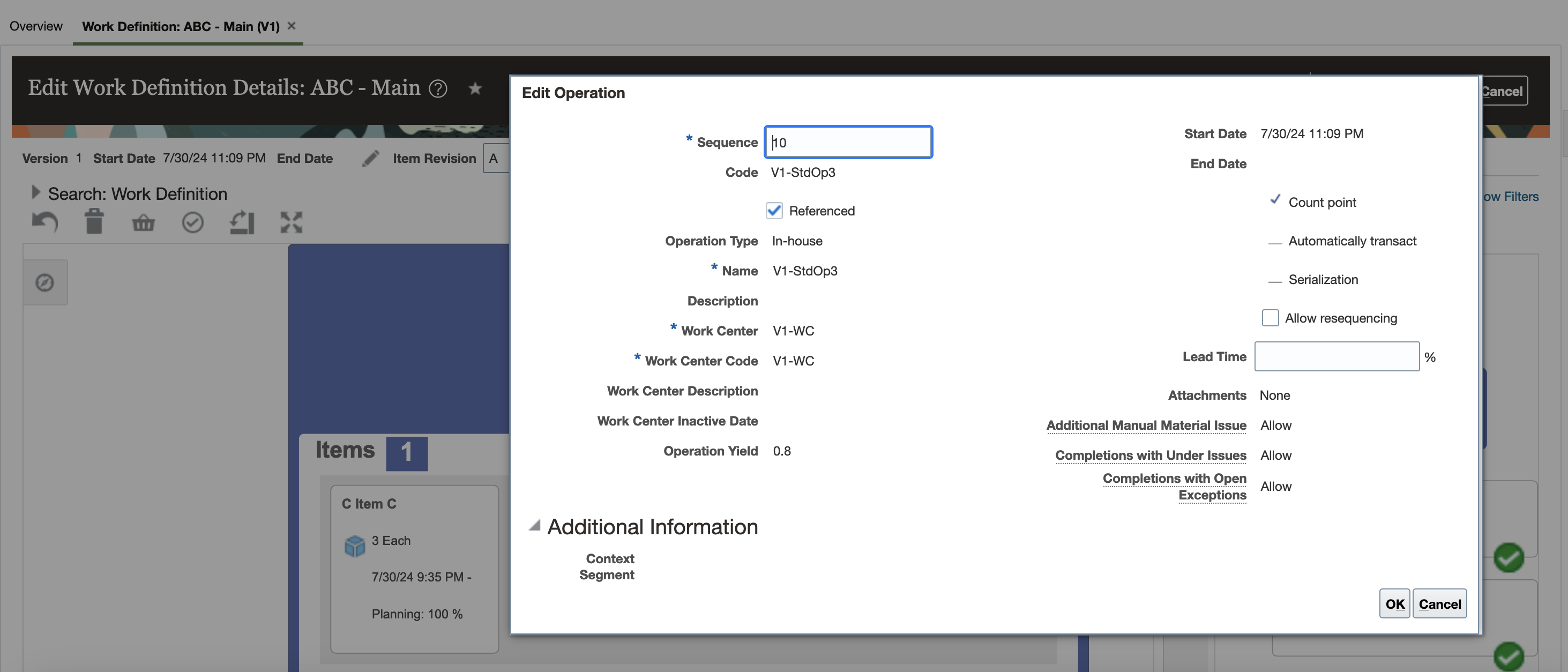The width and height of the screenshot is (1568, 672).
Task: Click the pencil edit icon near End Date
Action: [x=370, y=158]
